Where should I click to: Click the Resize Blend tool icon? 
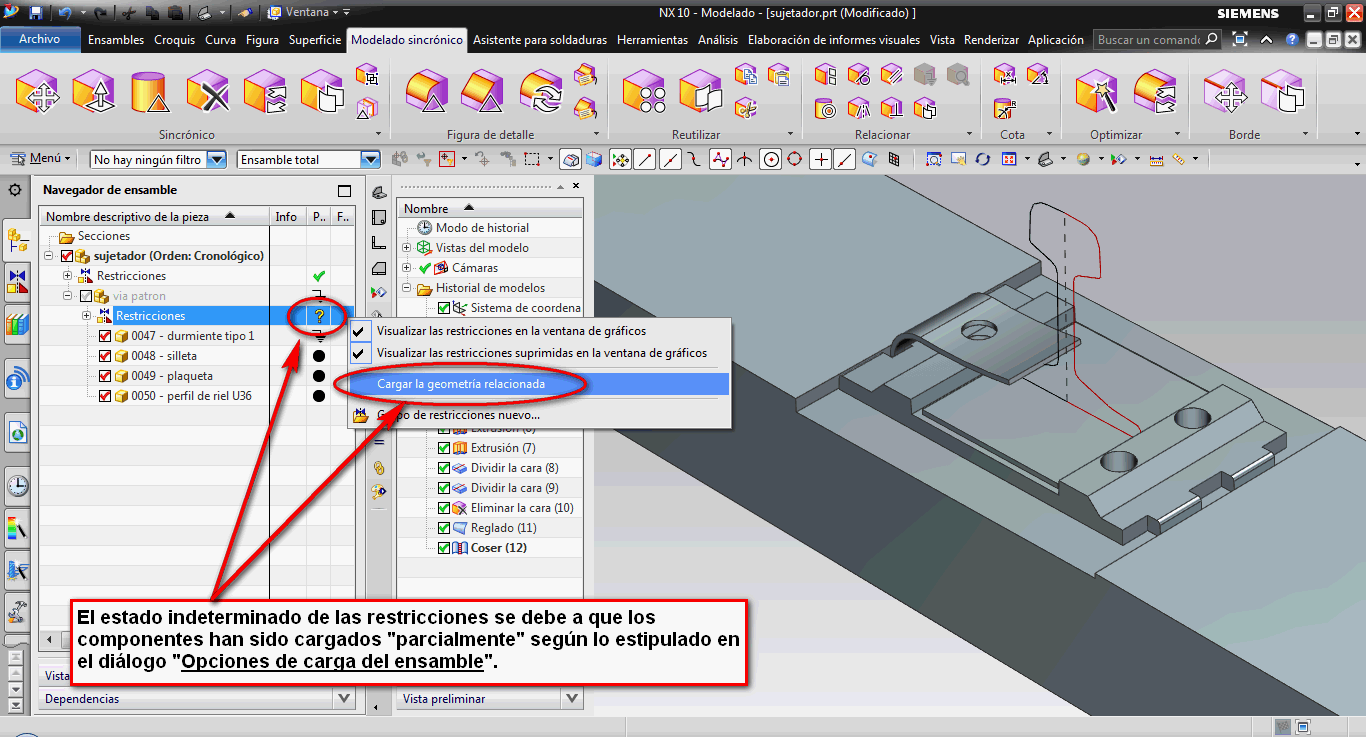pos(426,93)
